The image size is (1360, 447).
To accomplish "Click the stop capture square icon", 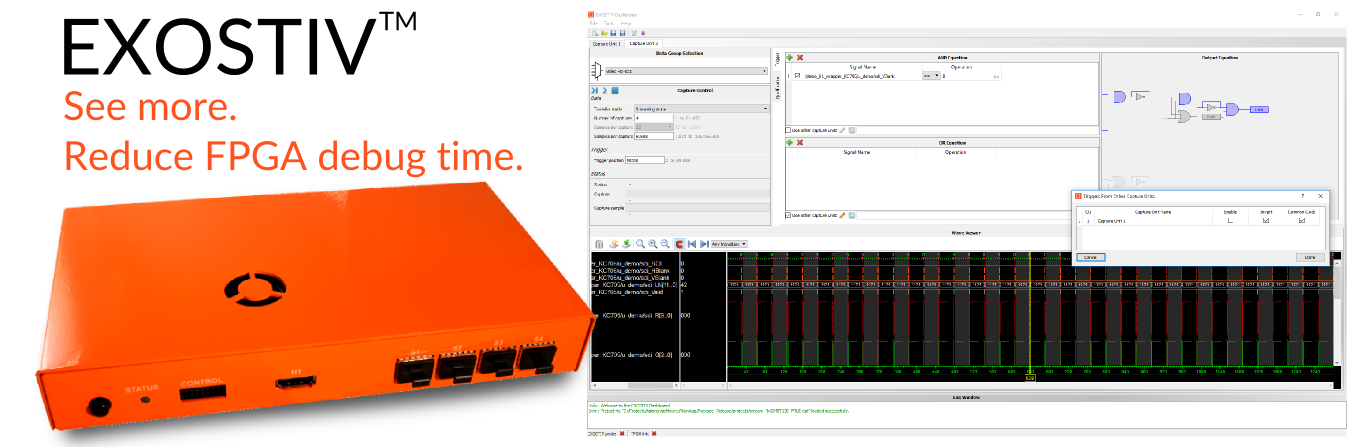I will (615, 91).
